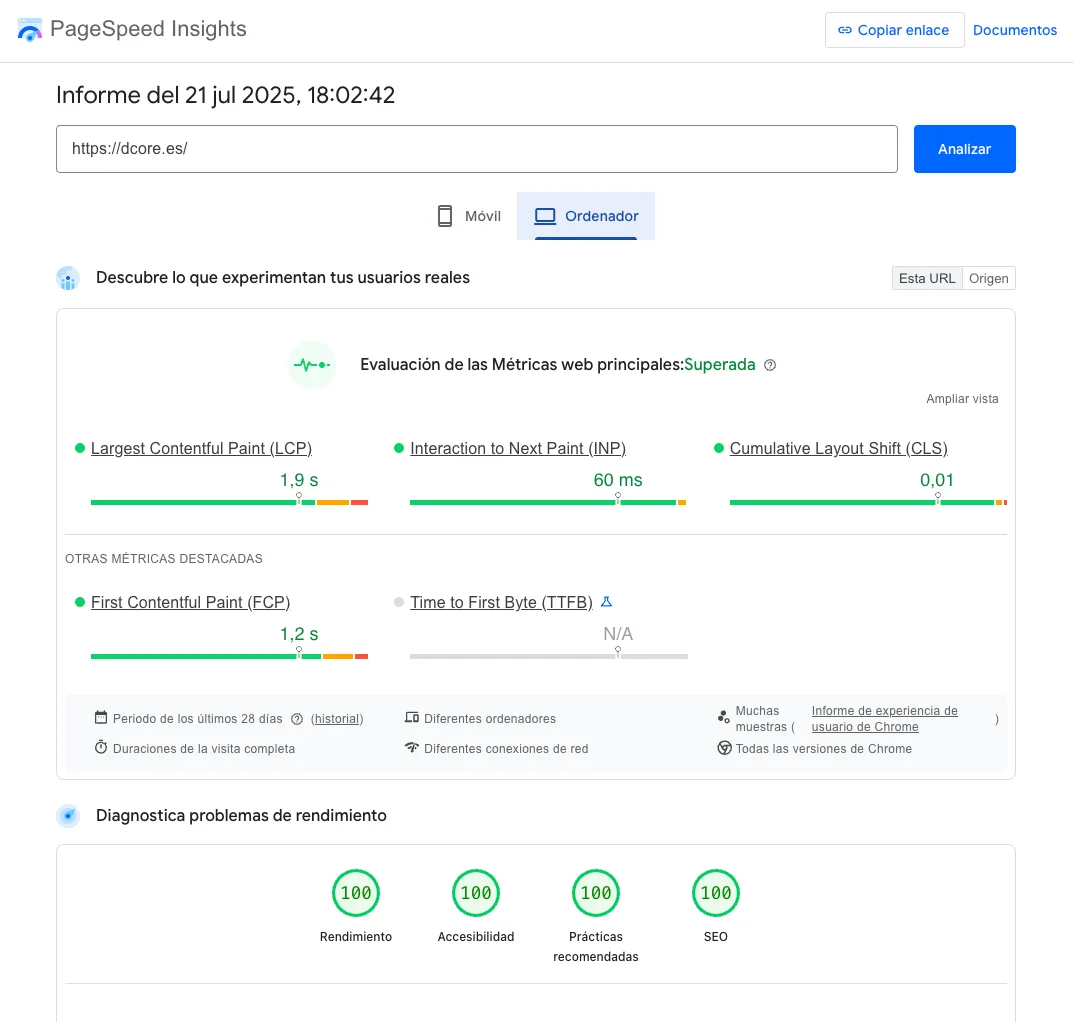Click the Prácticas recomendadas score gauge
Image resolution: width=1073 pixels, height=1022 pixels.
coord(596,893)
